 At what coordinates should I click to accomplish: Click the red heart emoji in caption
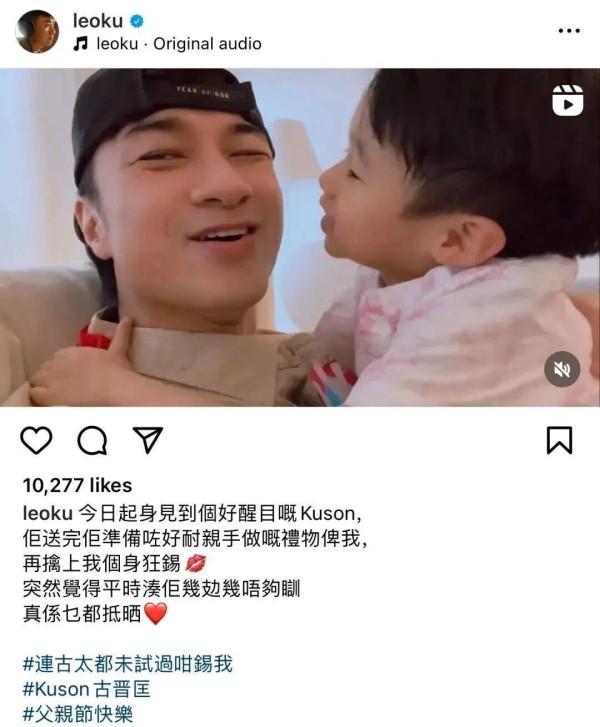(155, 614)
